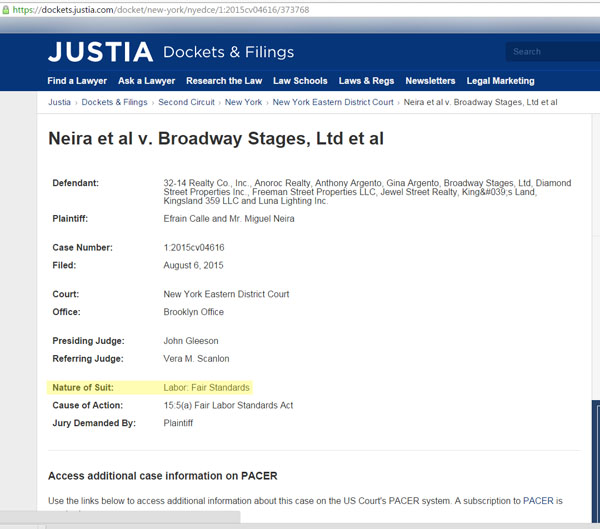This screenshot has height=529, width=600.
Task: Go to Law Schools navigation item
Action: pos(300,81)
